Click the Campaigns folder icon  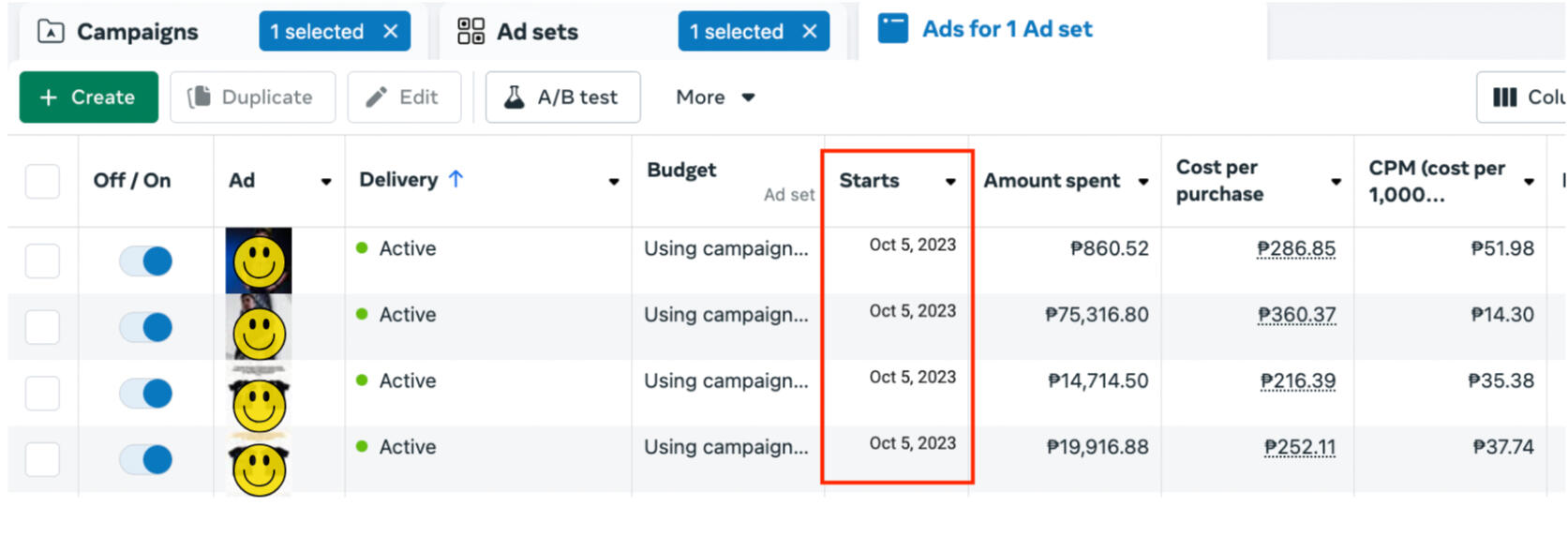click(x=51, y=32)
